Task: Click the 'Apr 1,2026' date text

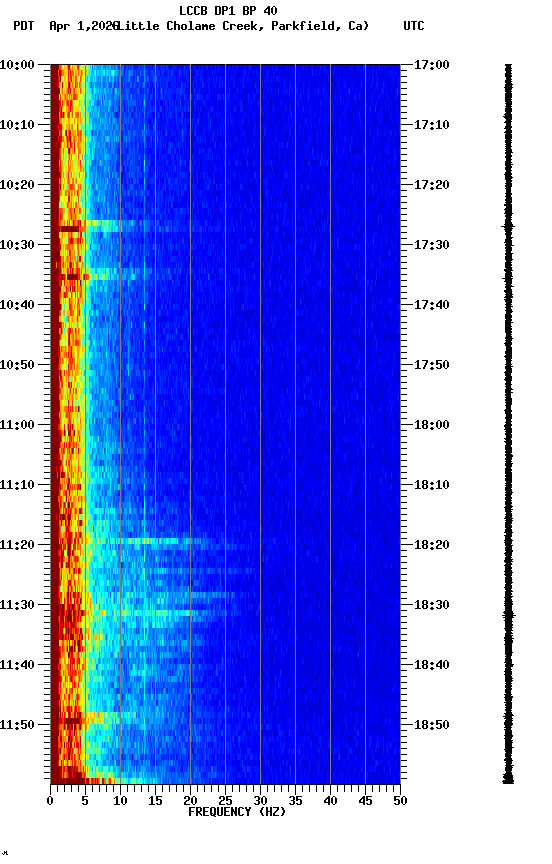Action: click(x=84, y=26)
